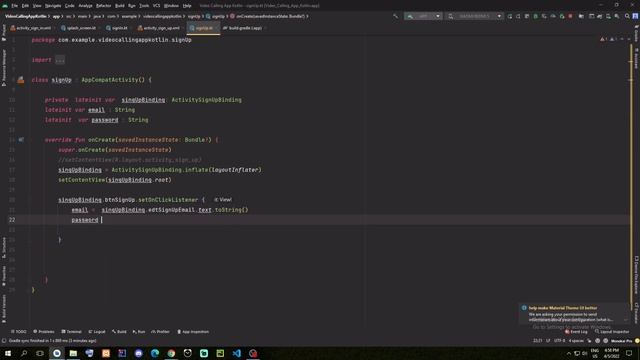Open the VCS menu
Screen dimensions: 640x360
(x=156, y=6)
